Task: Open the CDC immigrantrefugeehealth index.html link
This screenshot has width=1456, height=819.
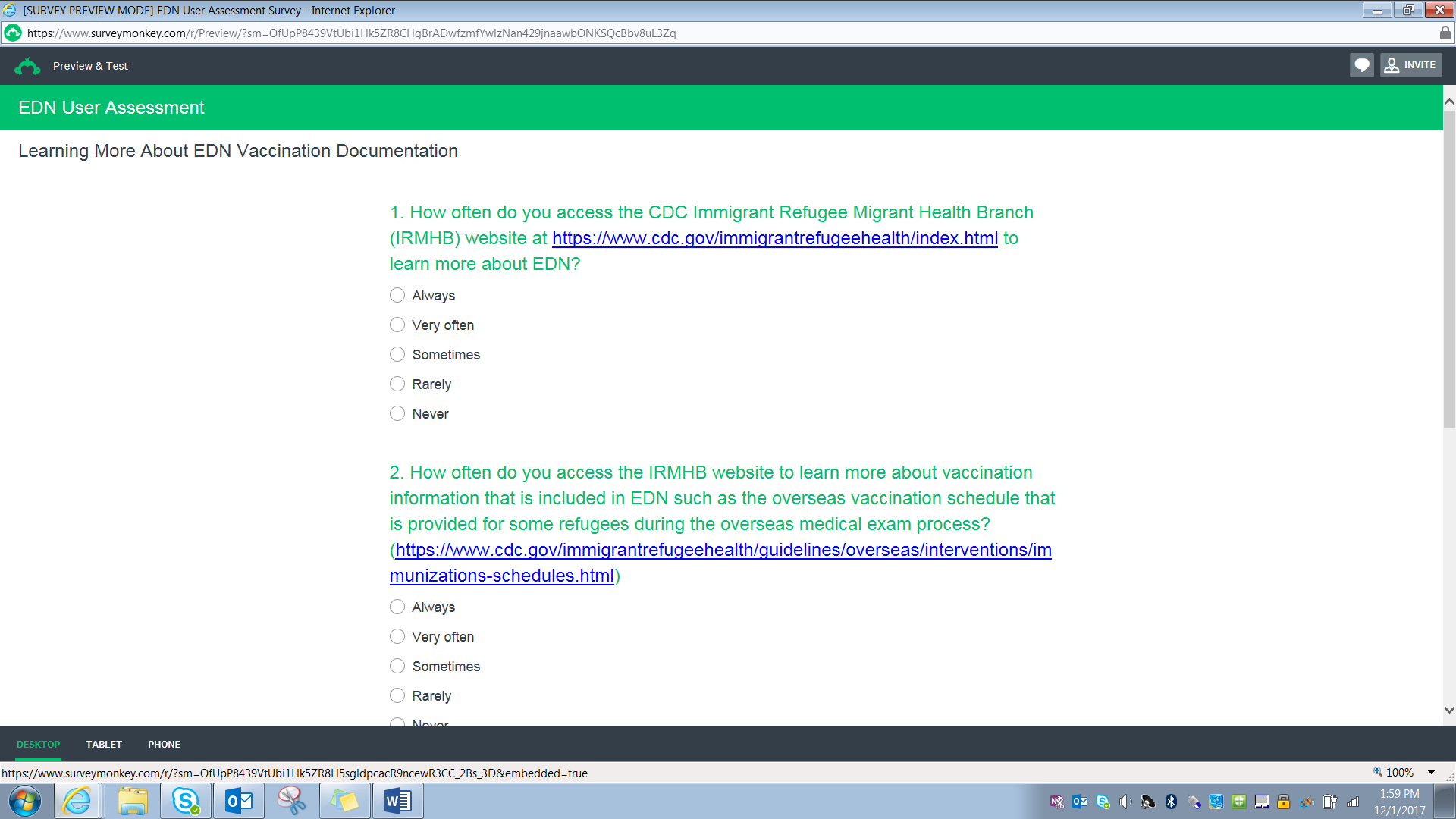Action: [774, 238]
